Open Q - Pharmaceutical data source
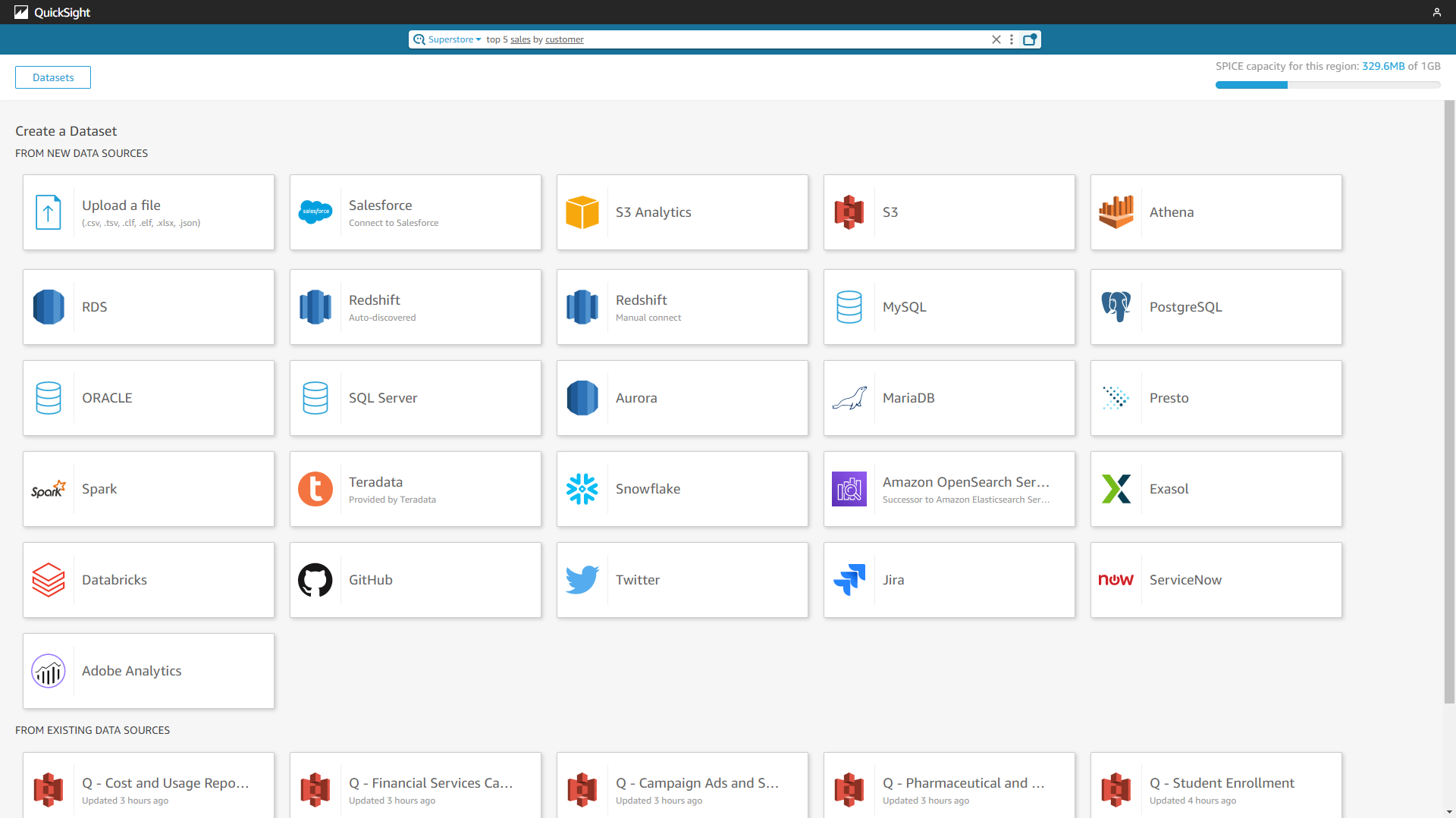 pos(949,786)
